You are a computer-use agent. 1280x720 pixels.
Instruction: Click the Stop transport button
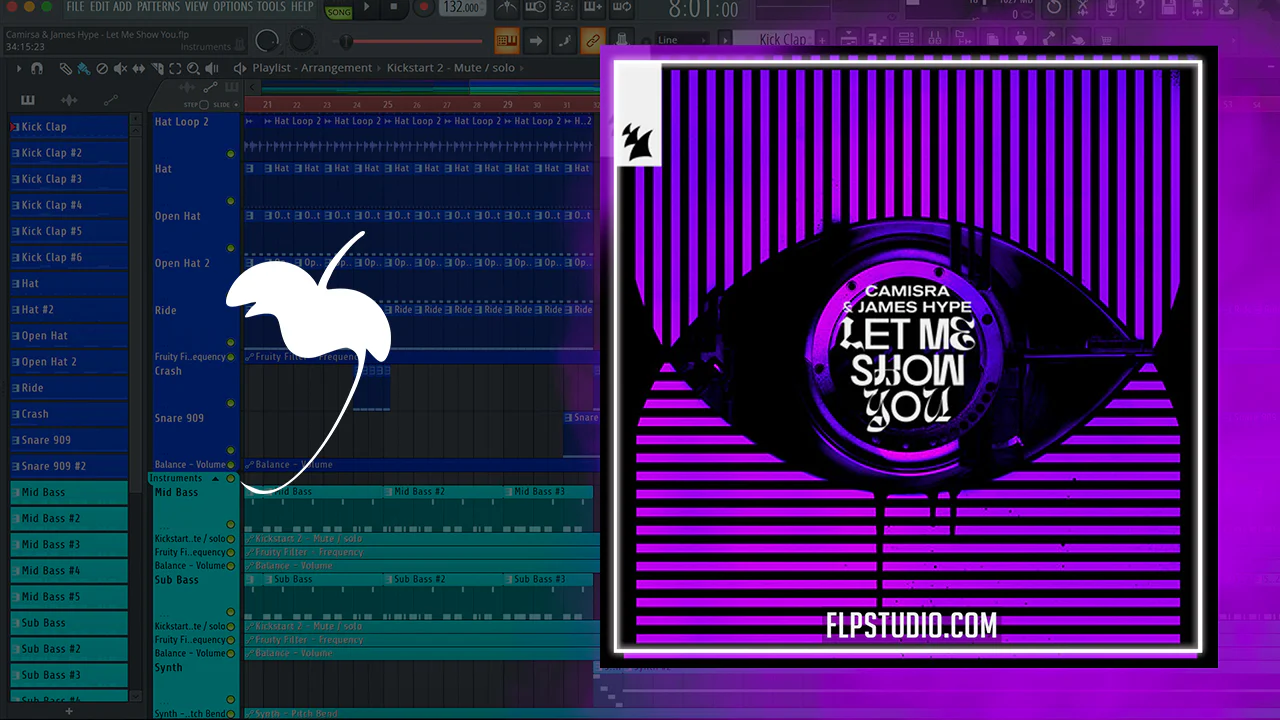[x=394, y=8]
